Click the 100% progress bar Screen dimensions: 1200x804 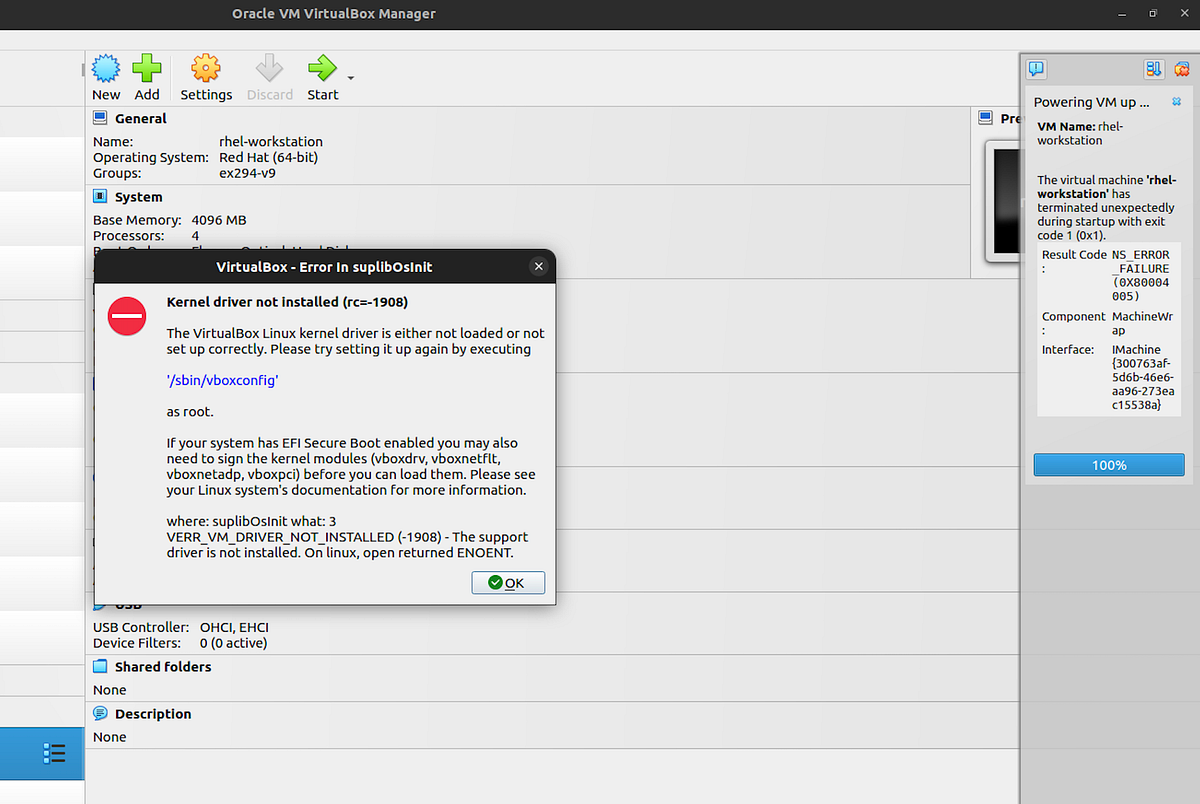(1109, 464)
